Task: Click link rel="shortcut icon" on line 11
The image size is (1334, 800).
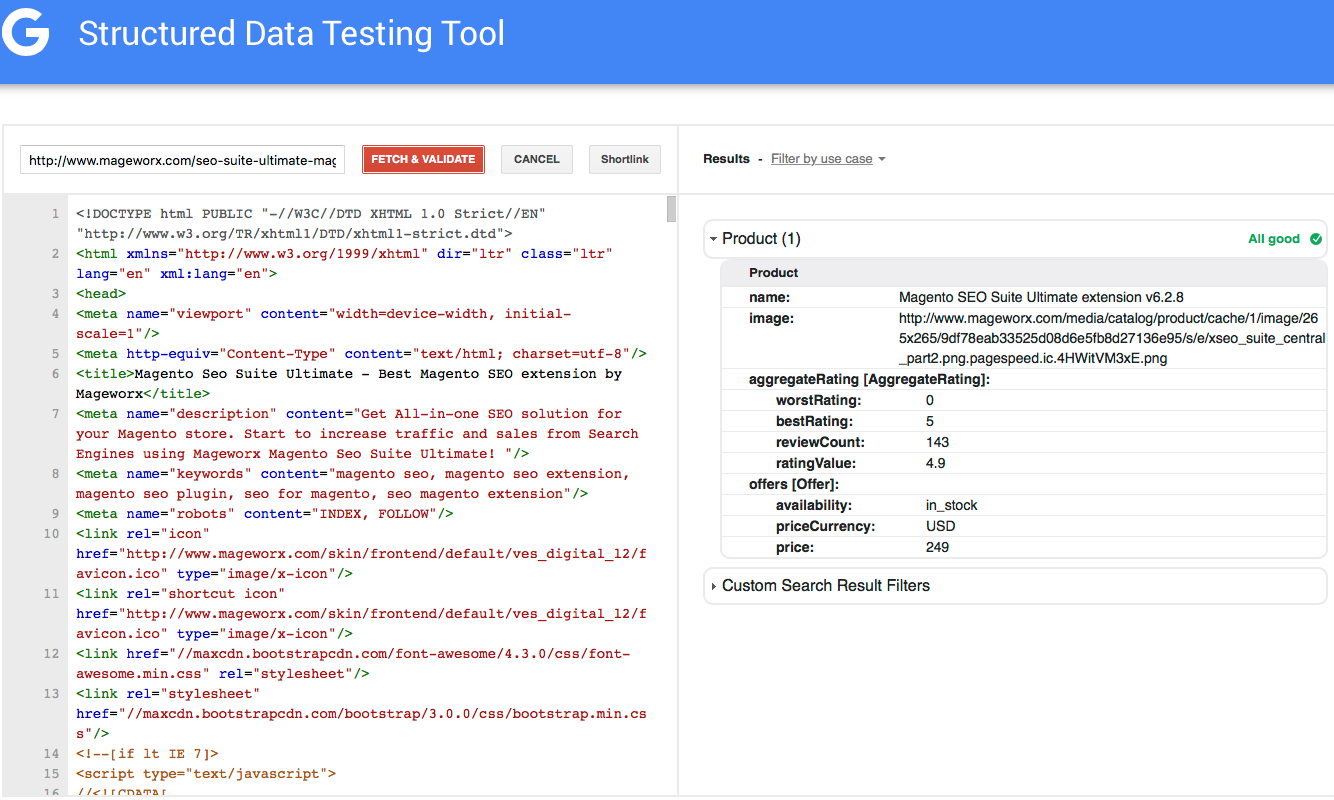Action: click(361, 614)
